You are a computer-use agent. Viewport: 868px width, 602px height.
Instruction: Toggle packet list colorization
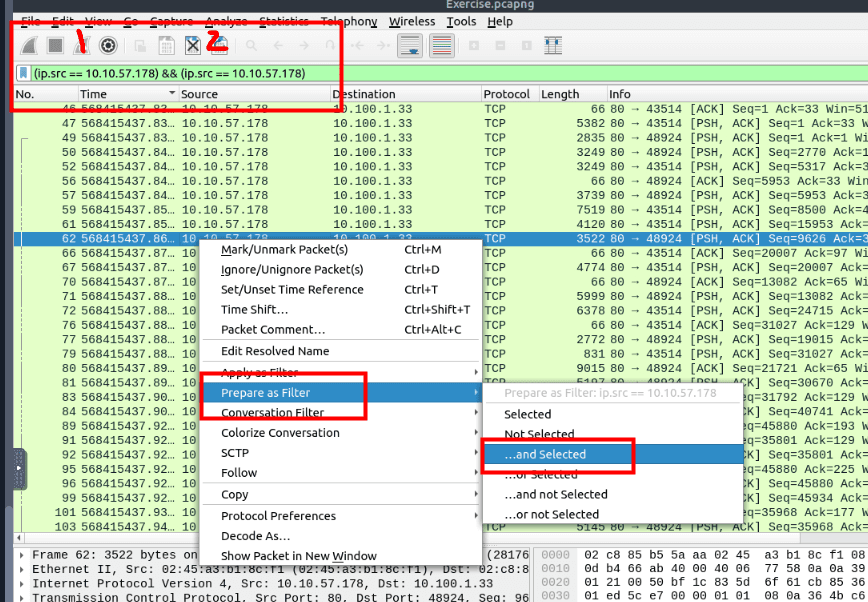(442, 45)
